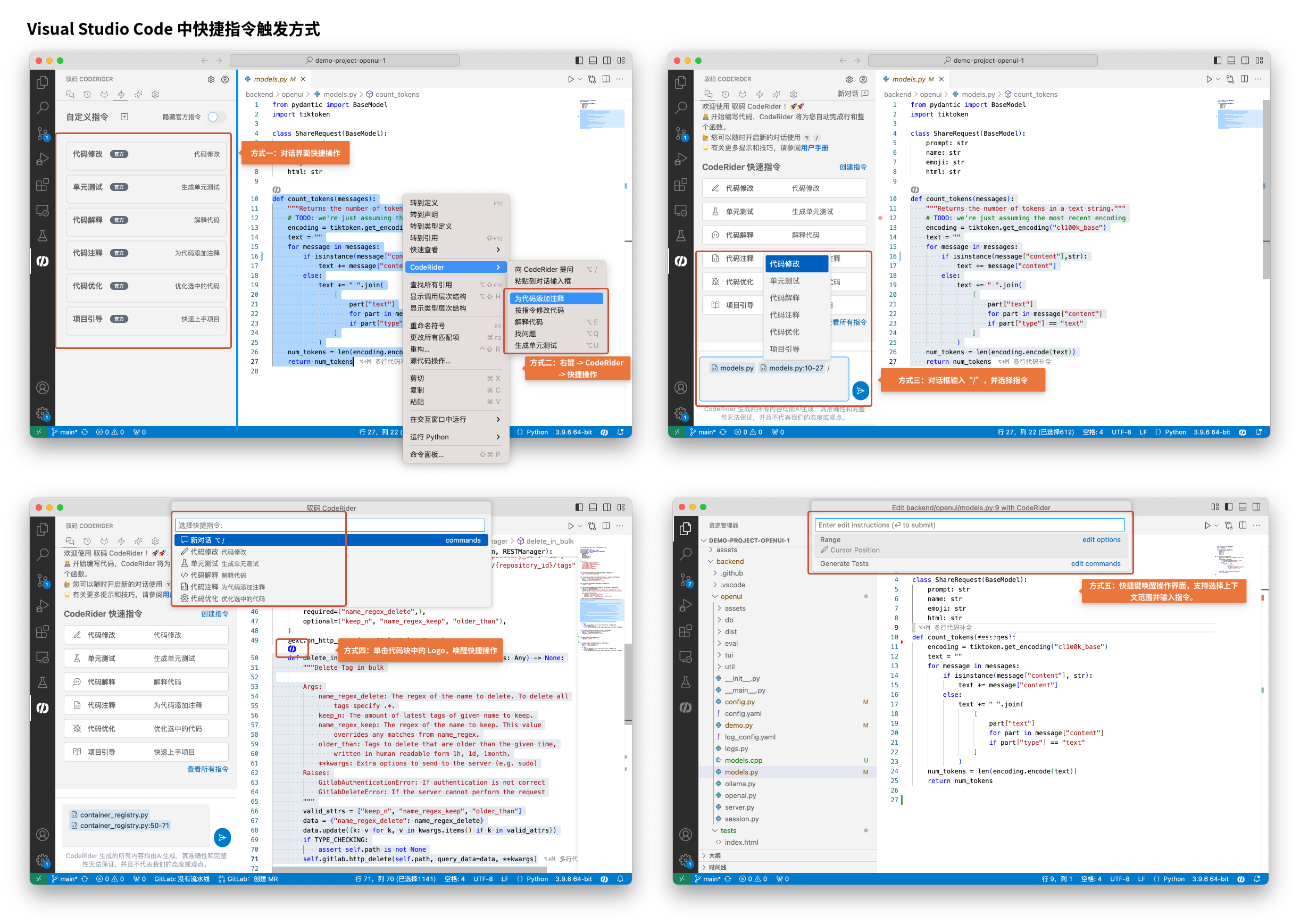Viewport: 1300px width, 924px height.
Task: Open Run and Debug icon in 已选择612 window
Action: tap(680, 159)
